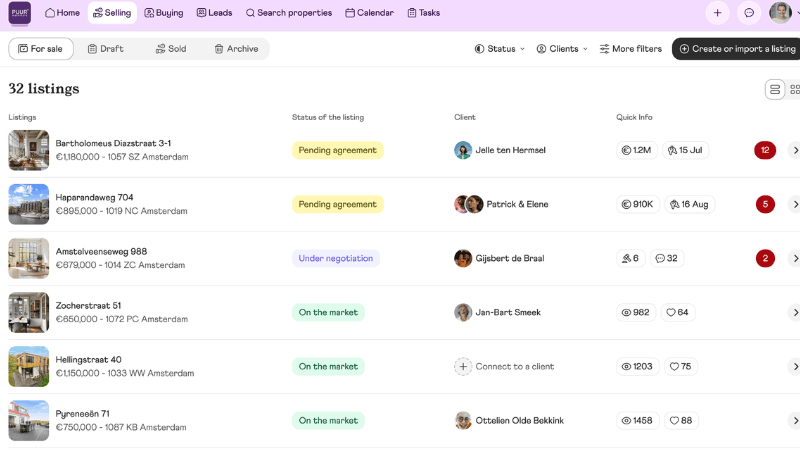Open the Selling tab
Image resolution: width=800 pixels, height=450 pixels.
click(112, 13)
